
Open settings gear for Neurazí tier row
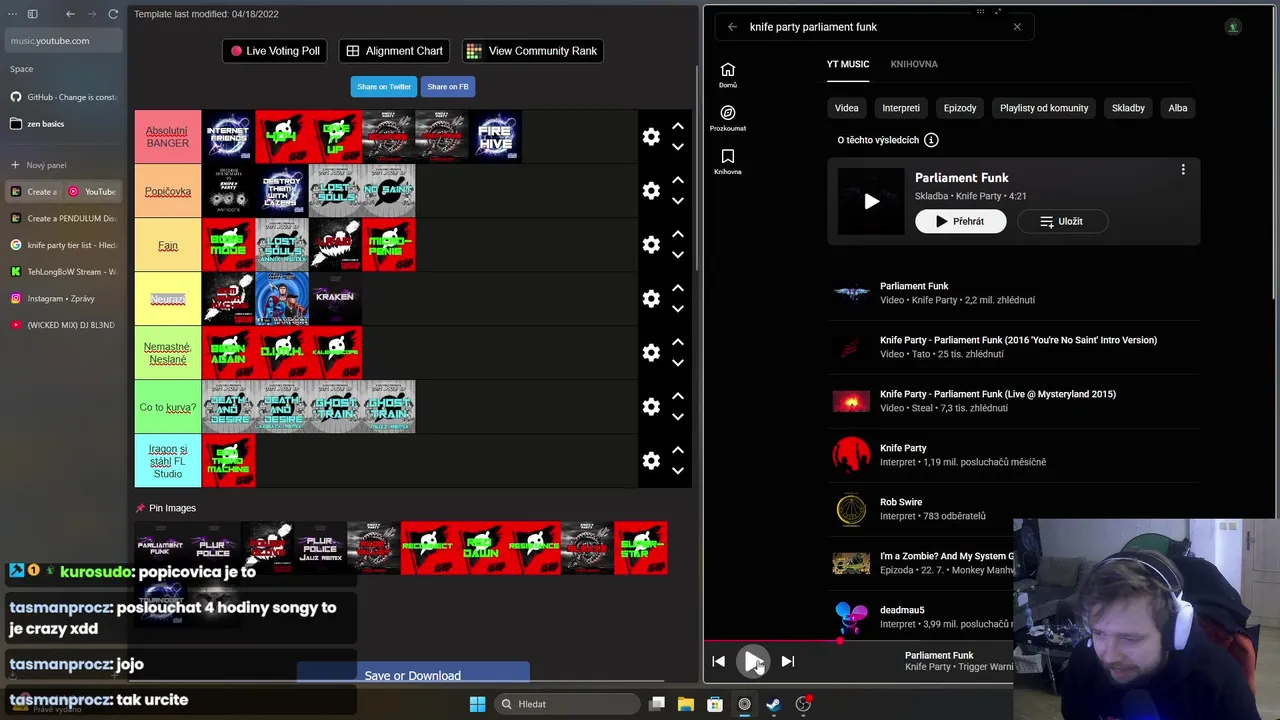651,299
